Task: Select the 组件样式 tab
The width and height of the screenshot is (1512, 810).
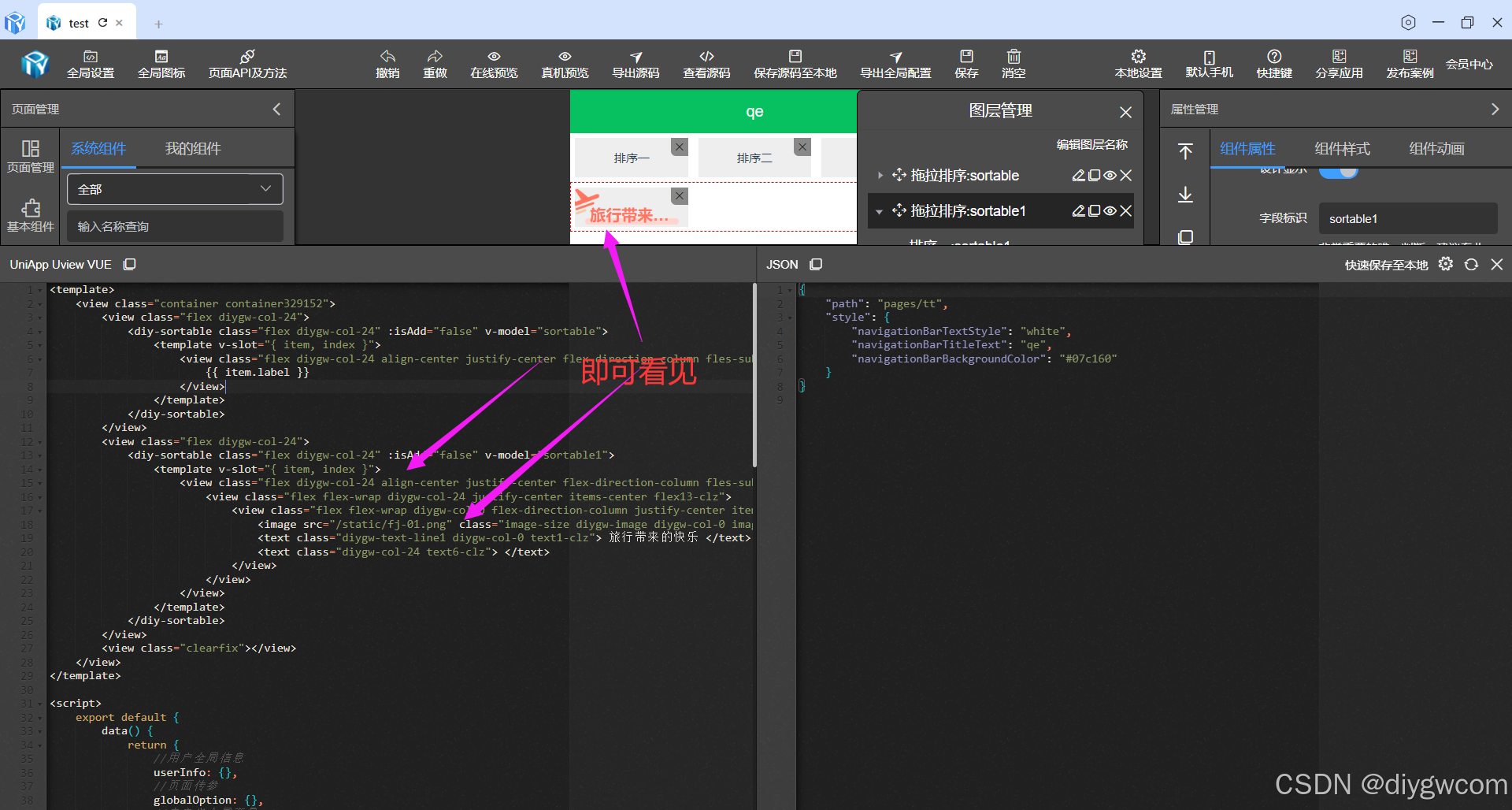Action: point(1342,148)
